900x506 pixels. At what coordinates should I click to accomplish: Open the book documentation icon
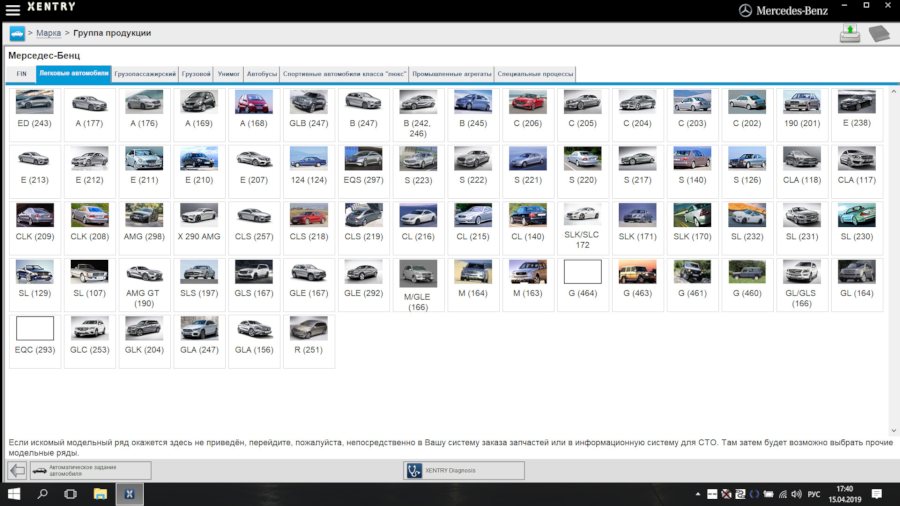(879, 33)
